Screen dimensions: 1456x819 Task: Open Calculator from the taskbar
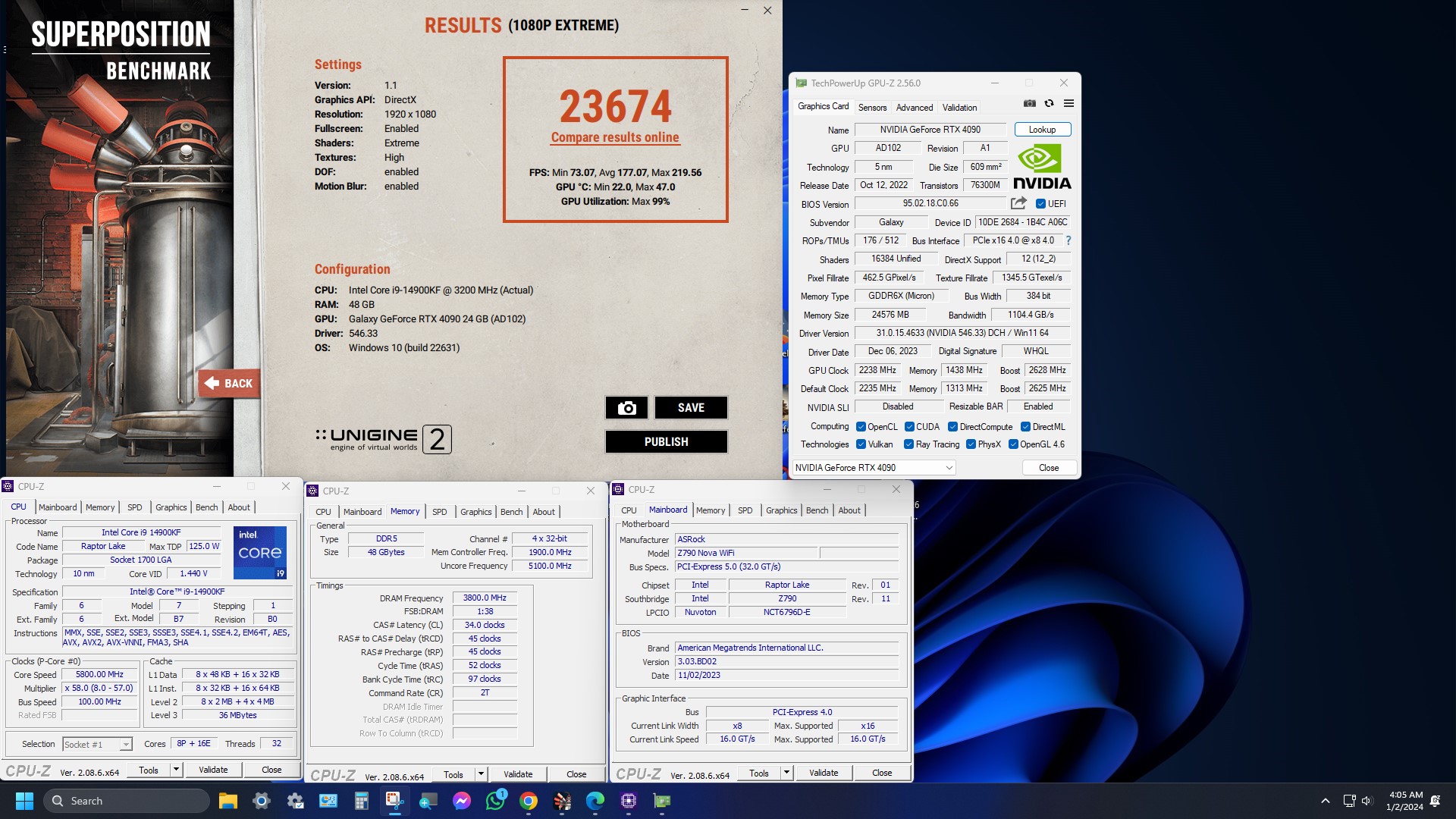[x=361, y=801]
